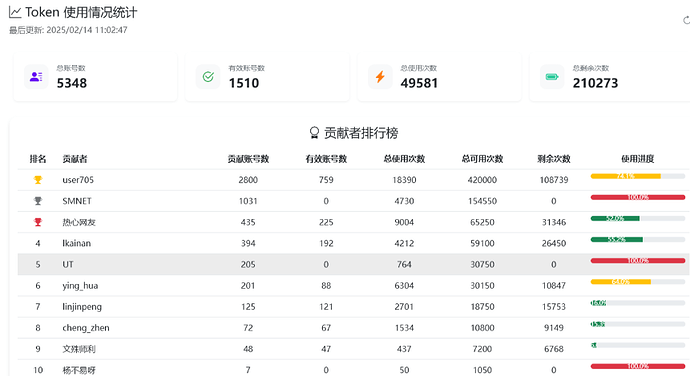The image size is (690, 376).
Task: Click the 使用进度 column header
Action: [638, 159]
